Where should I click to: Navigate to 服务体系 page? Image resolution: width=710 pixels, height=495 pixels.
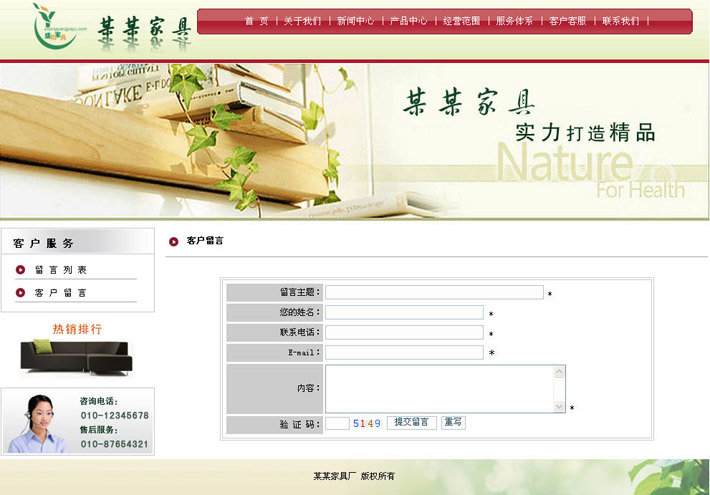[514, 21]
